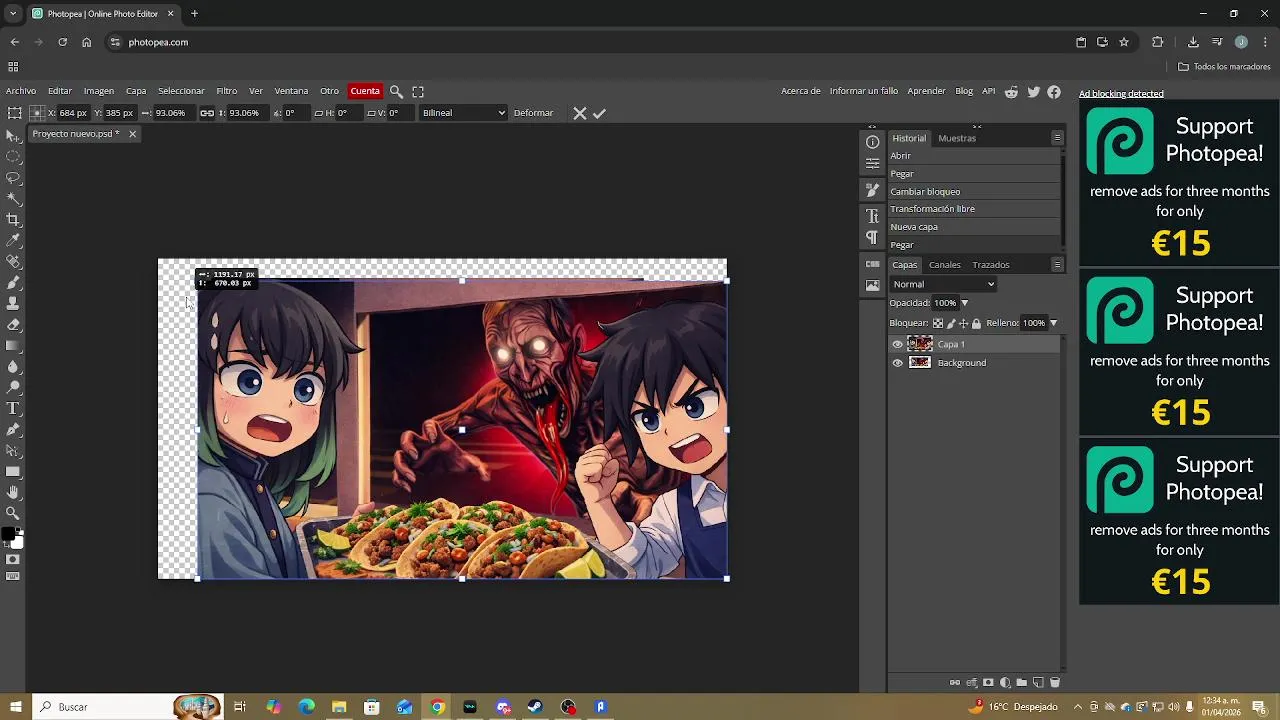Select the Crop tool
1280x720 pixels.
click(x=13, y=219)
